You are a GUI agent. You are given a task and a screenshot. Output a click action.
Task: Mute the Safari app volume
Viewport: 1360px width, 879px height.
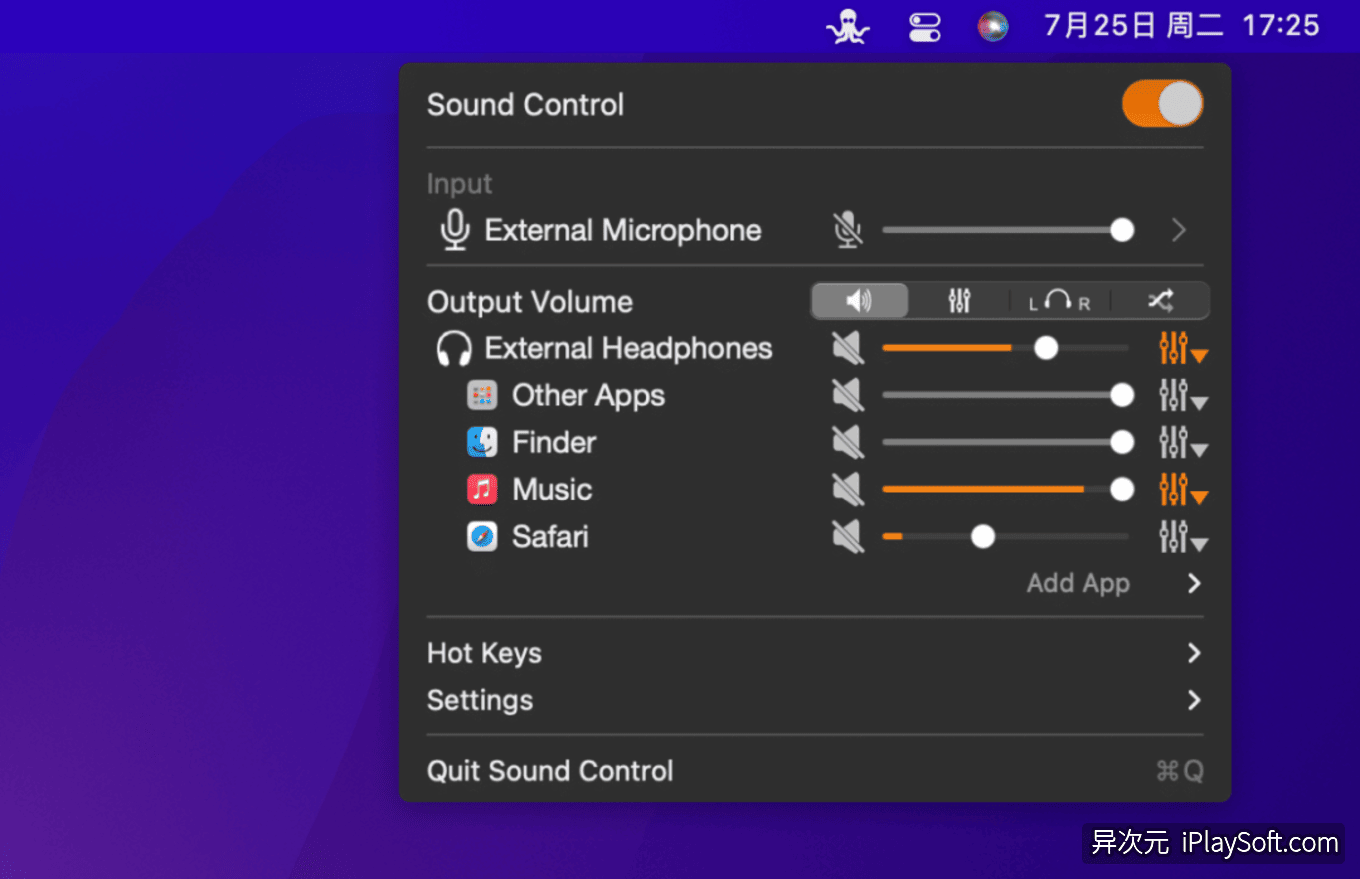point(846,536)
